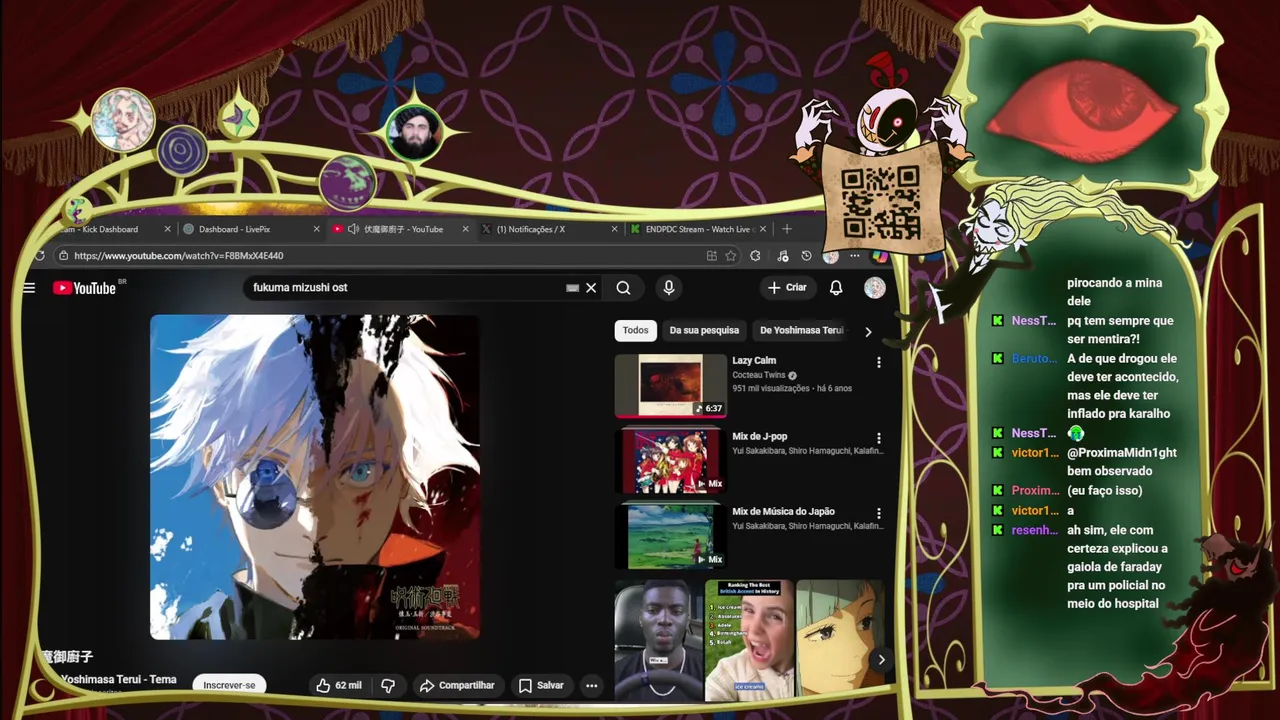Open a new browser tab
Viewport: 1280px width, 720px height.
pos(786,229)
